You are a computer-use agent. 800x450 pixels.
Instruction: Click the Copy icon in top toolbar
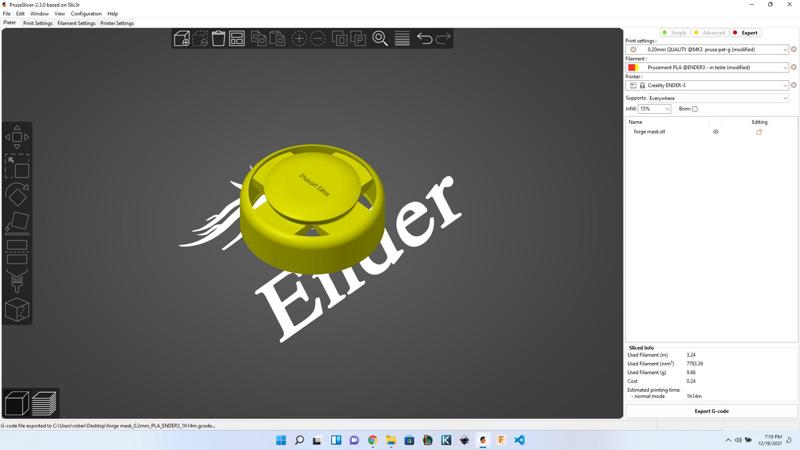point(259,38)
